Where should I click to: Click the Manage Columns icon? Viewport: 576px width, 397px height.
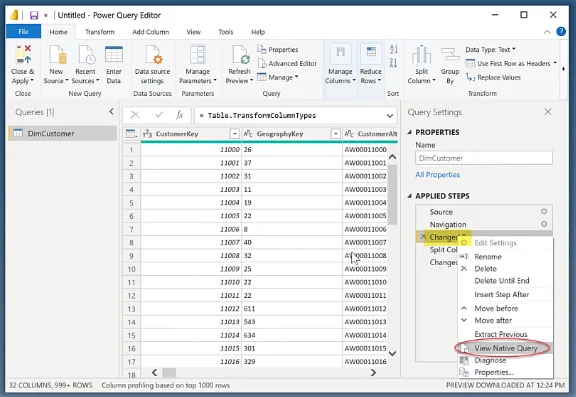click(340, 54)
